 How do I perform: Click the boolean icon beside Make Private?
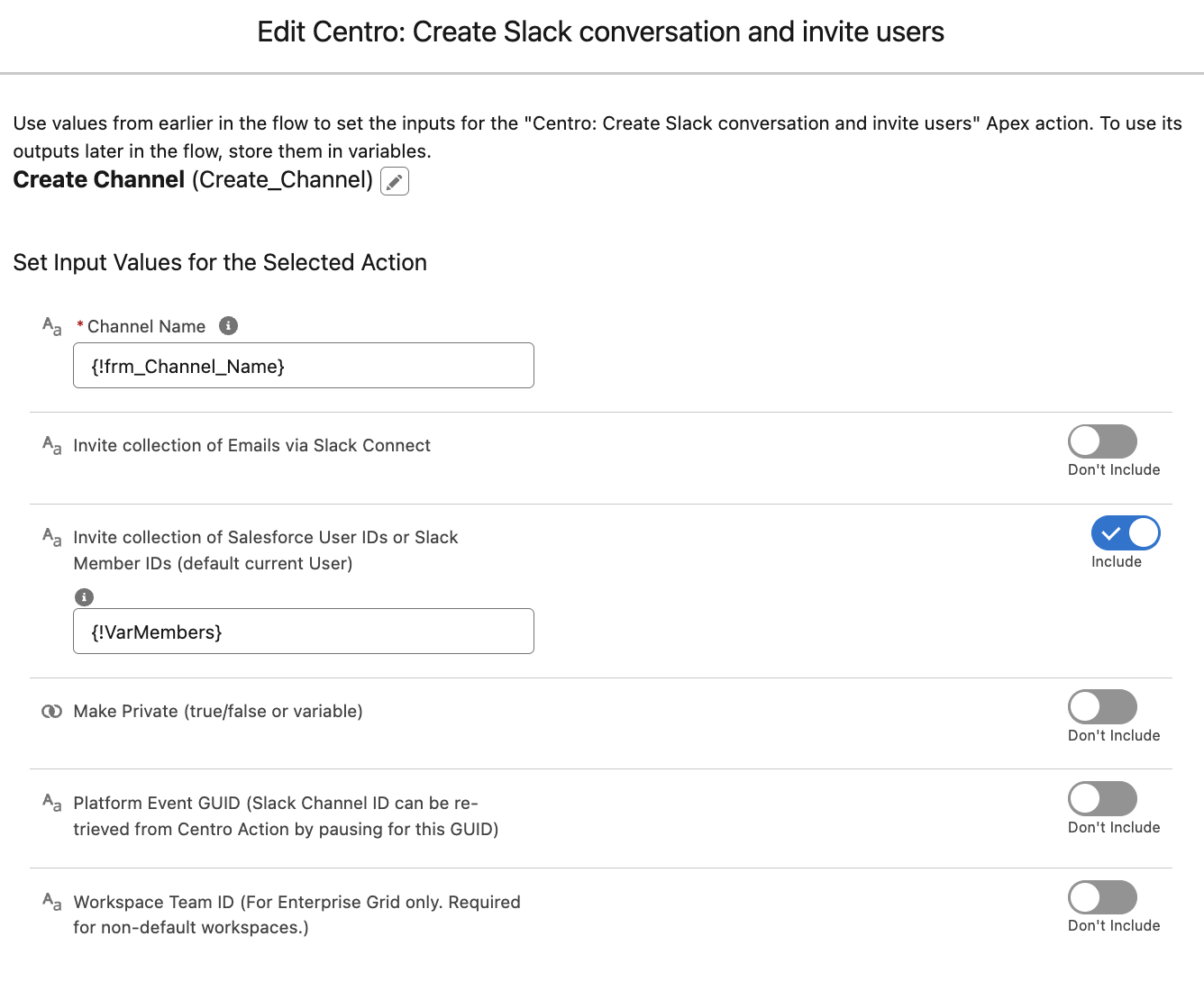pyautogui.click(x=52, y=711)
